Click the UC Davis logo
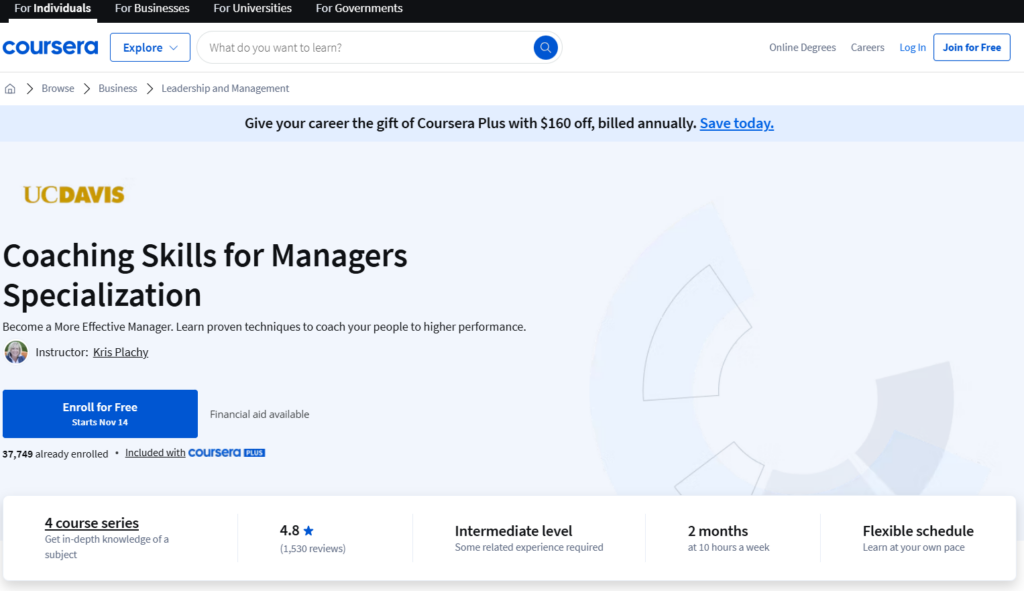The width and height of the screenshot is (1024, 591). click(74, 195)
